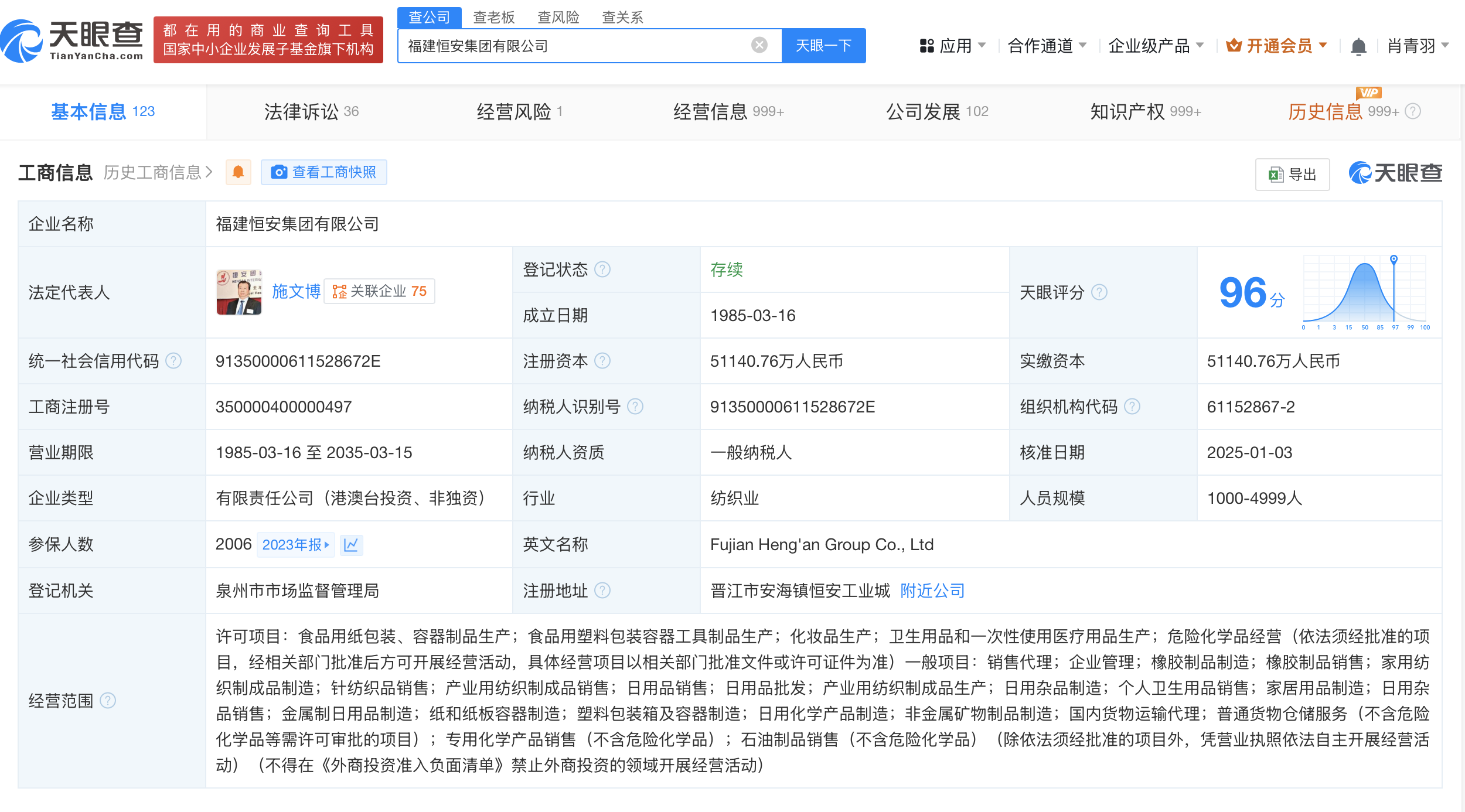Open the notification bell in the top bar
This screenshot has width=1465, height=812.
(1358, 46)
